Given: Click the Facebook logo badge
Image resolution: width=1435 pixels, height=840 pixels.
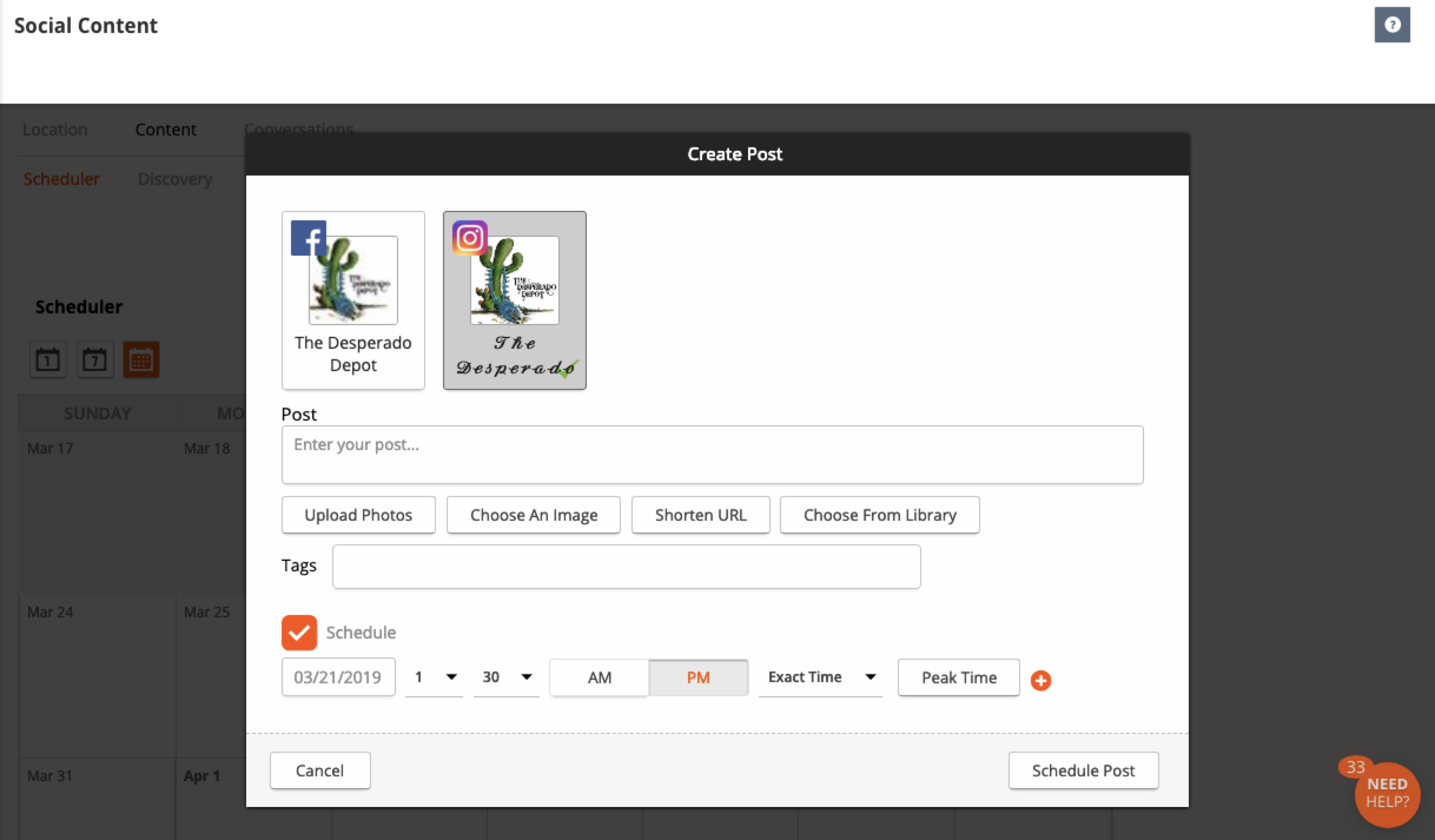Looking at the screenshot, I should 308,238.
